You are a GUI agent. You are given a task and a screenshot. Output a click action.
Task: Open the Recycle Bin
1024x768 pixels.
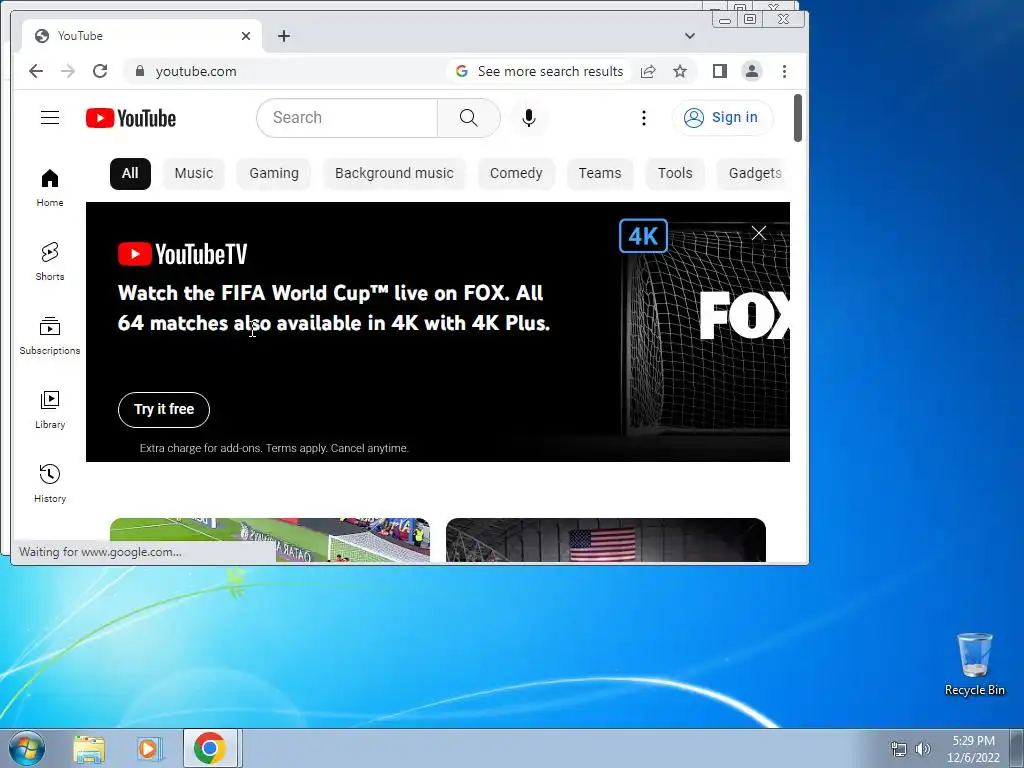tap(974, 665)
